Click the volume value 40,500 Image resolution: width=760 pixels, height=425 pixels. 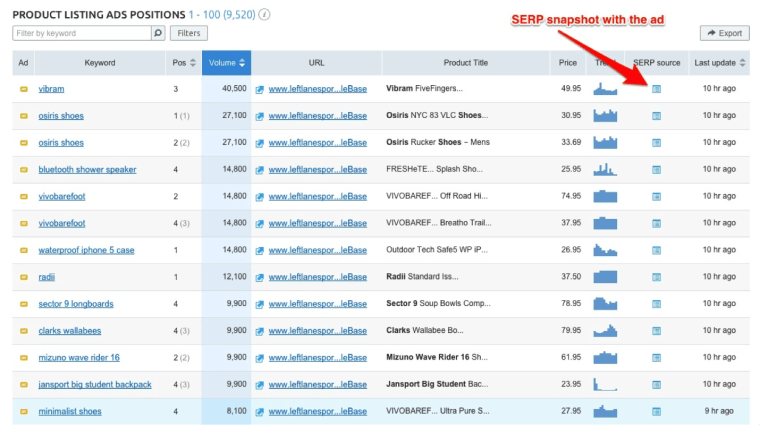[235, 89]
